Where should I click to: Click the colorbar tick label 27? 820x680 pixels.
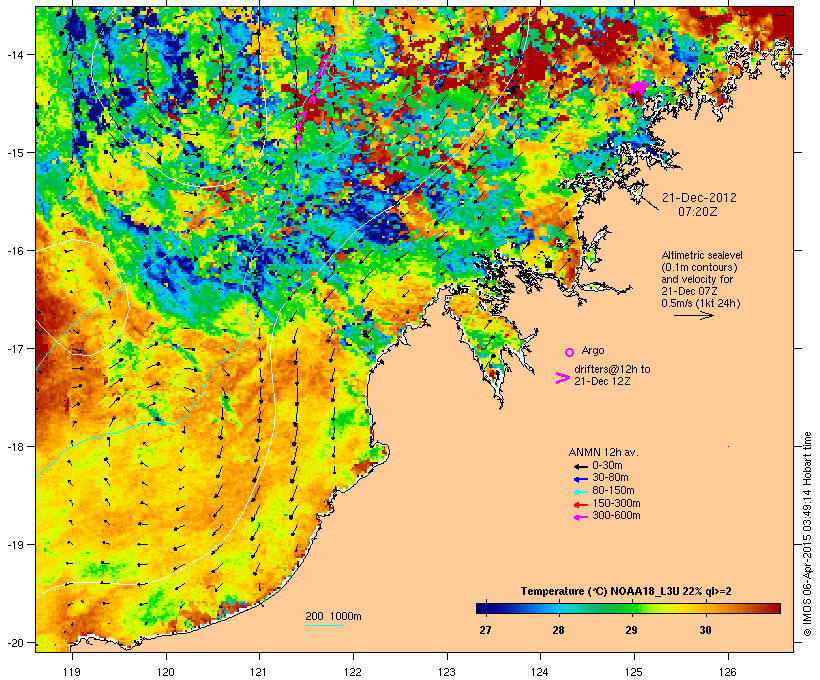[x=485, y=630]
